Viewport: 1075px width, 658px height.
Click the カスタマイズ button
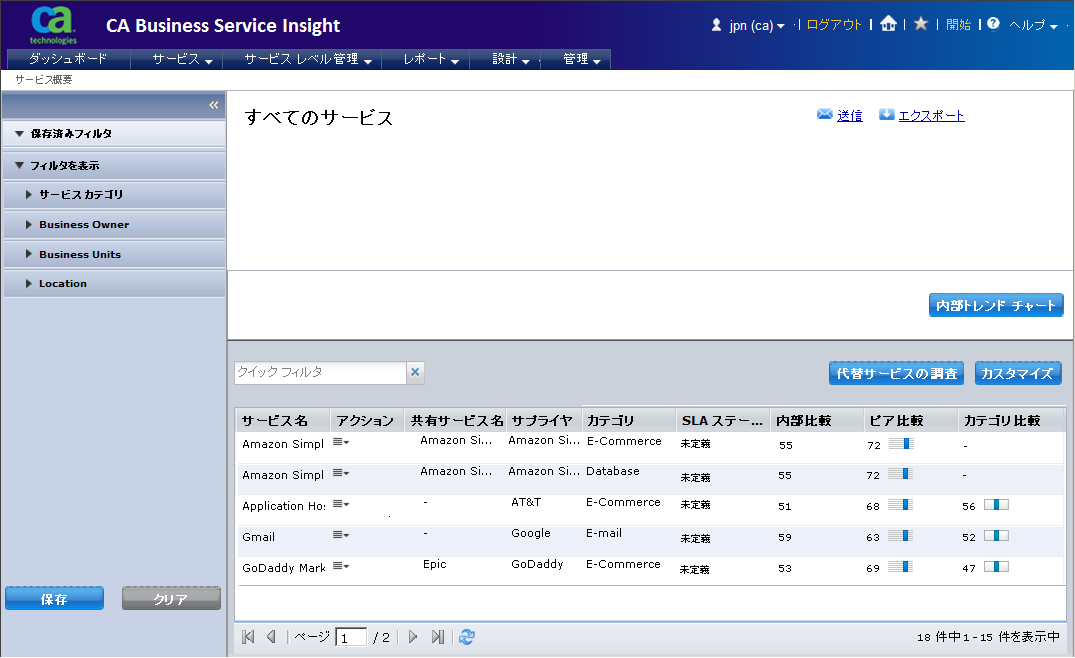[1017, 374]
